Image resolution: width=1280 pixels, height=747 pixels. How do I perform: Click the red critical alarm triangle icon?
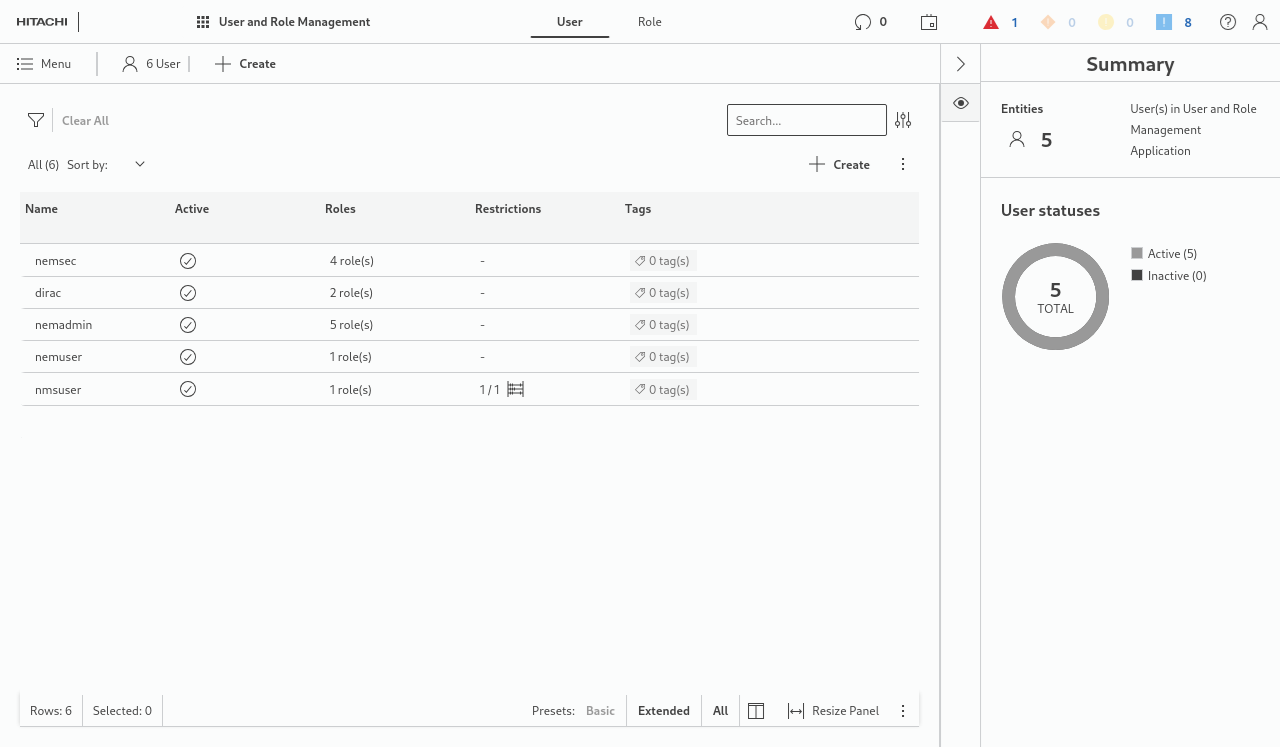991,22
